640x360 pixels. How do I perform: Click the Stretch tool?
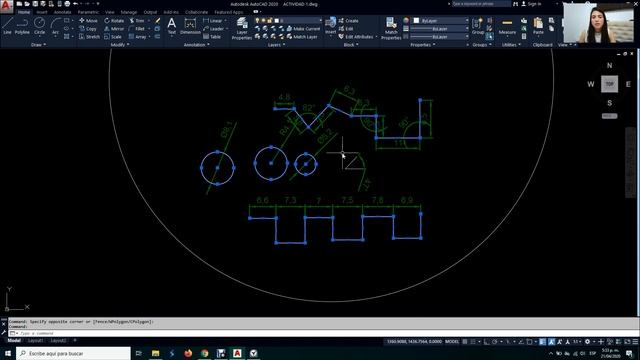coord(89,37)
